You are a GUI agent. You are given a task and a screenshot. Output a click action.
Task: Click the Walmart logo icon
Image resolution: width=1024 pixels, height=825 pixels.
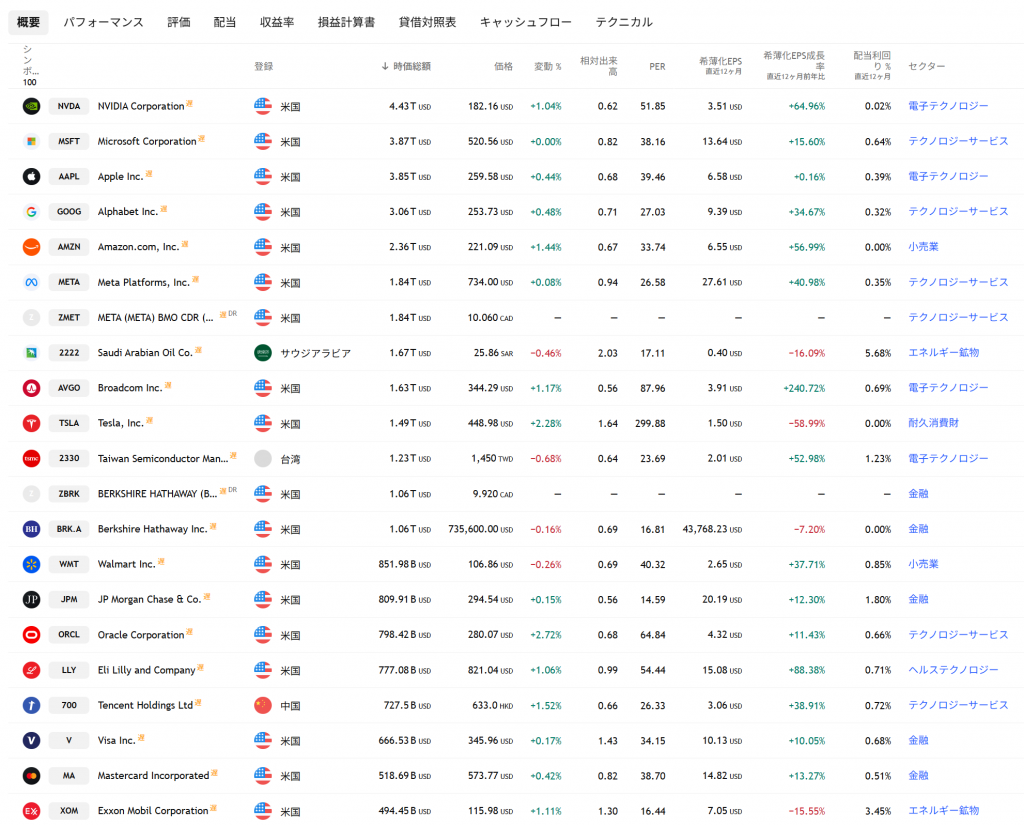click(31, 564)
